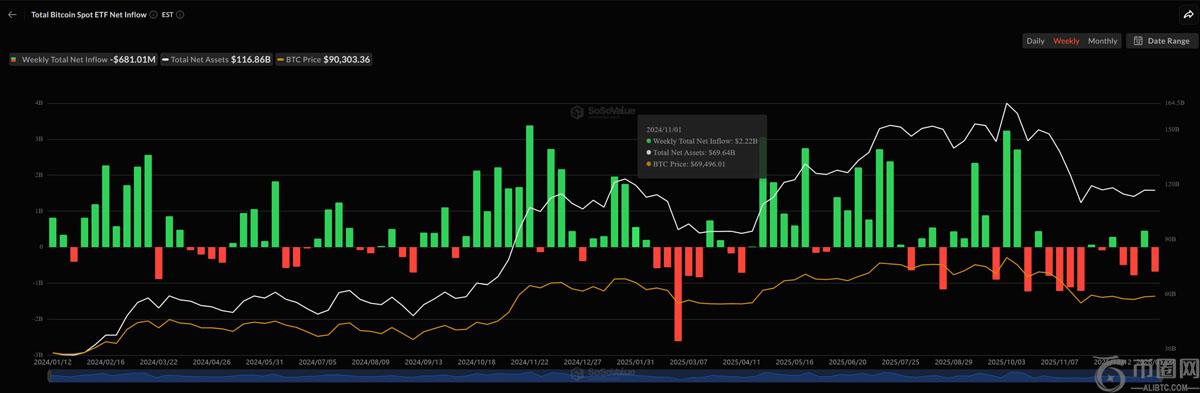Click the EST timezone label
The height and width of the screenshot is (393, 1200).
[167, 15]
